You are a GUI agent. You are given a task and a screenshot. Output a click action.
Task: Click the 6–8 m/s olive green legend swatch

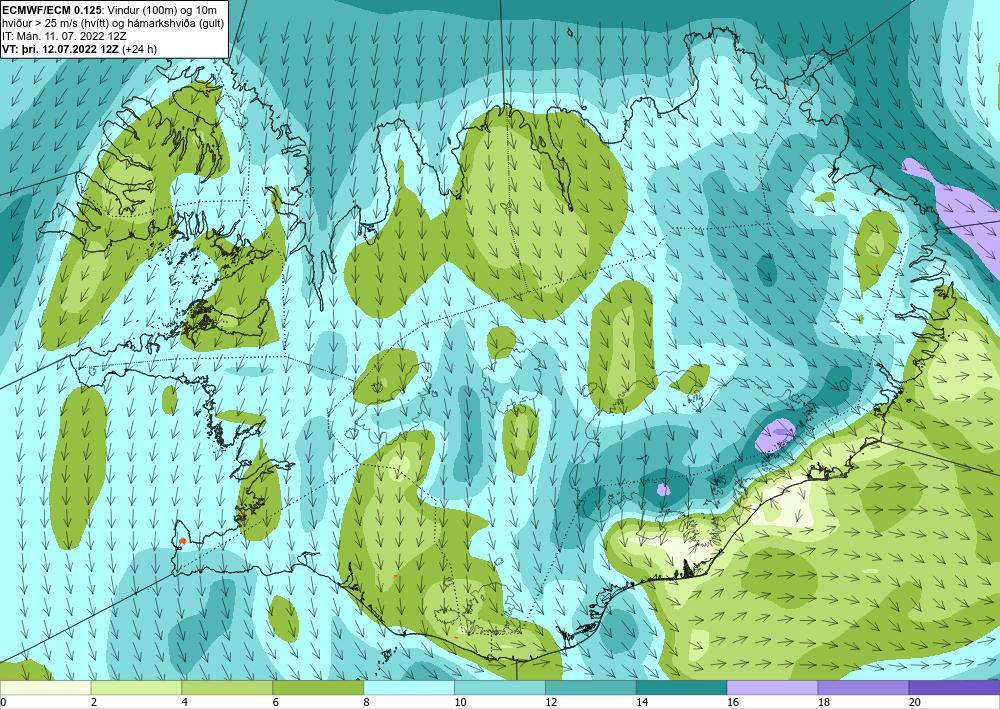pos(318,687)
